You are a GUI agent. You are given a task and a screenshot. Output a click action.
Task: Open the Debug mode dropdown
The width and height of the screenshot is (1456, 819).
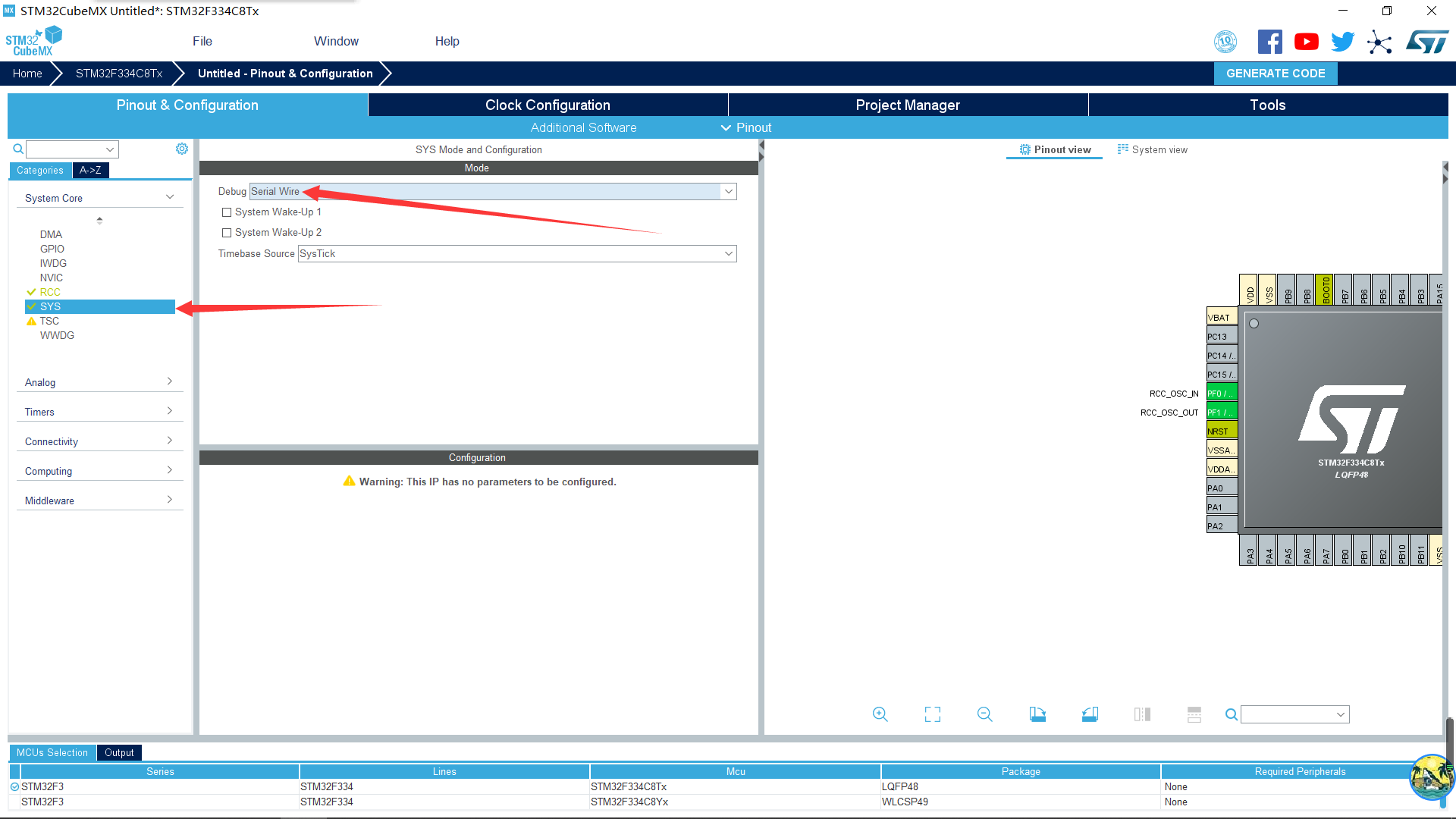[728, 192]
